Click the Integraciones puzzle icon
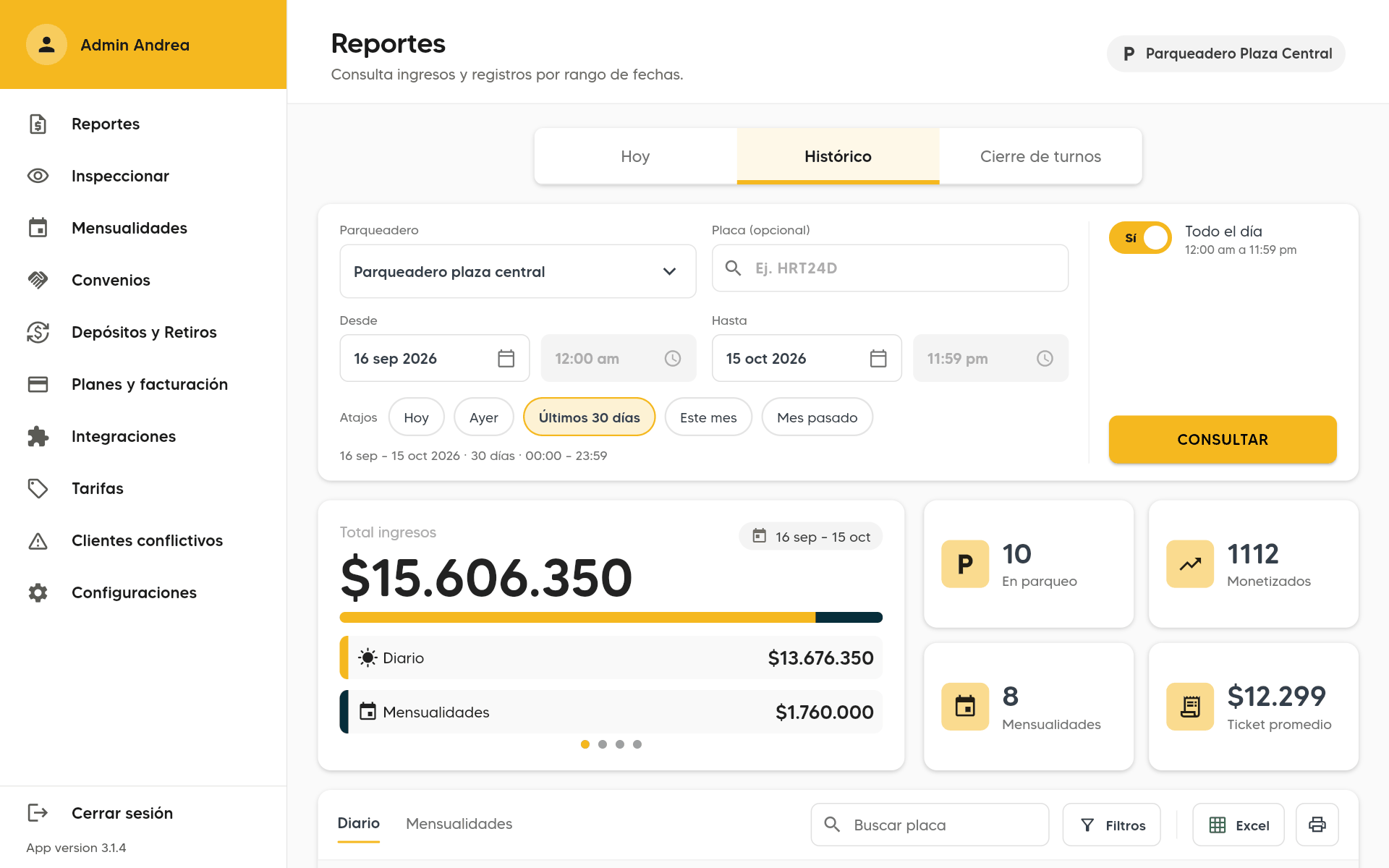1389x868 pixels. (38, 436)
